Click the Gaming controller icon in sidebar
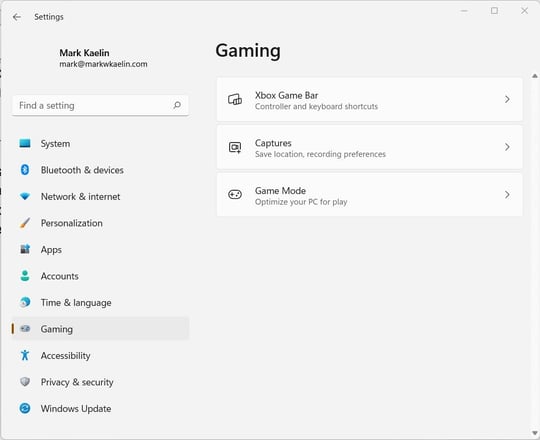This screenshot has width=540, height=440. point(25,329)
